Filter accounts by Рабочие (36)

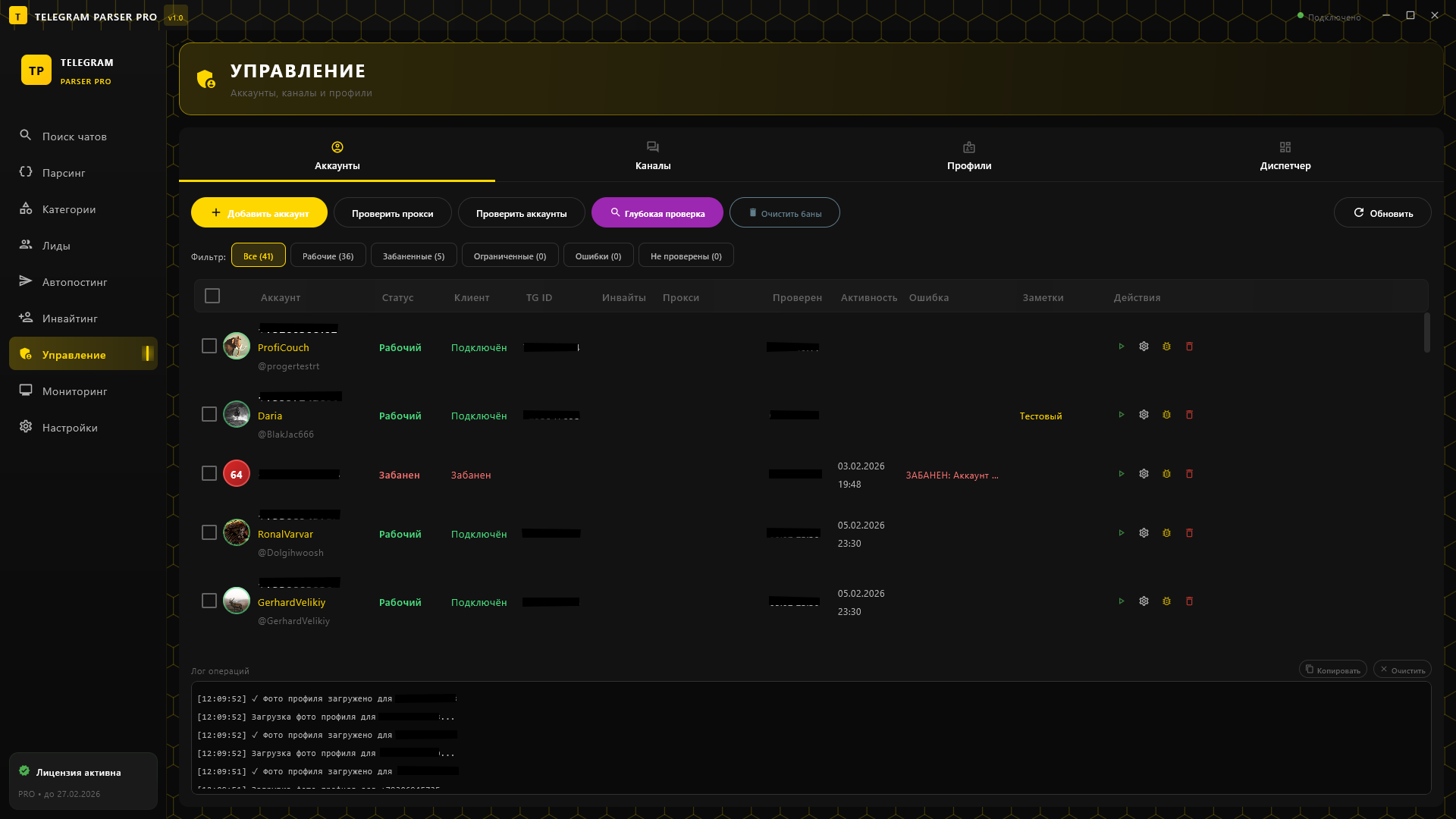[328, 256]
